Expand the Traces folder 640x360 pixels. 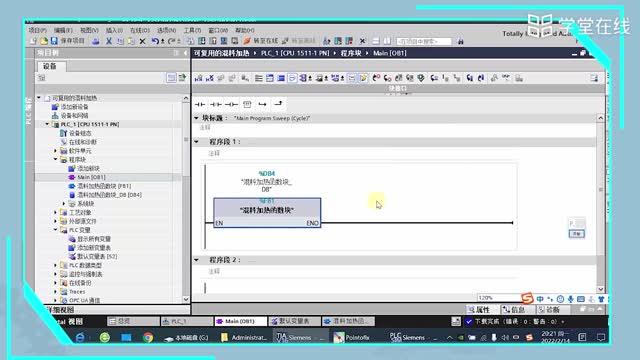click(x=56, y=292)
